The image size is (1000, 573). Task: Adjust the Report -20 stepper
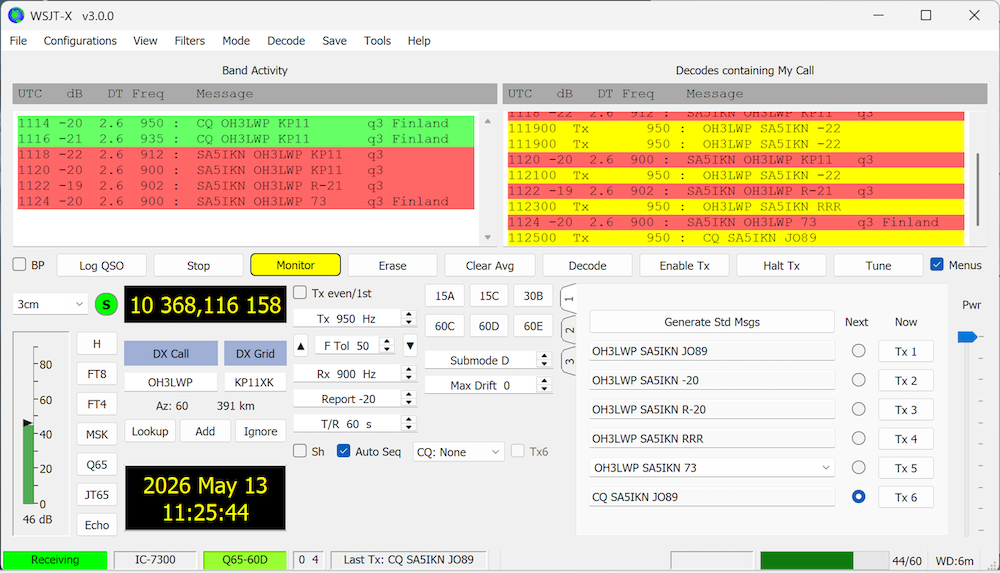409,399
